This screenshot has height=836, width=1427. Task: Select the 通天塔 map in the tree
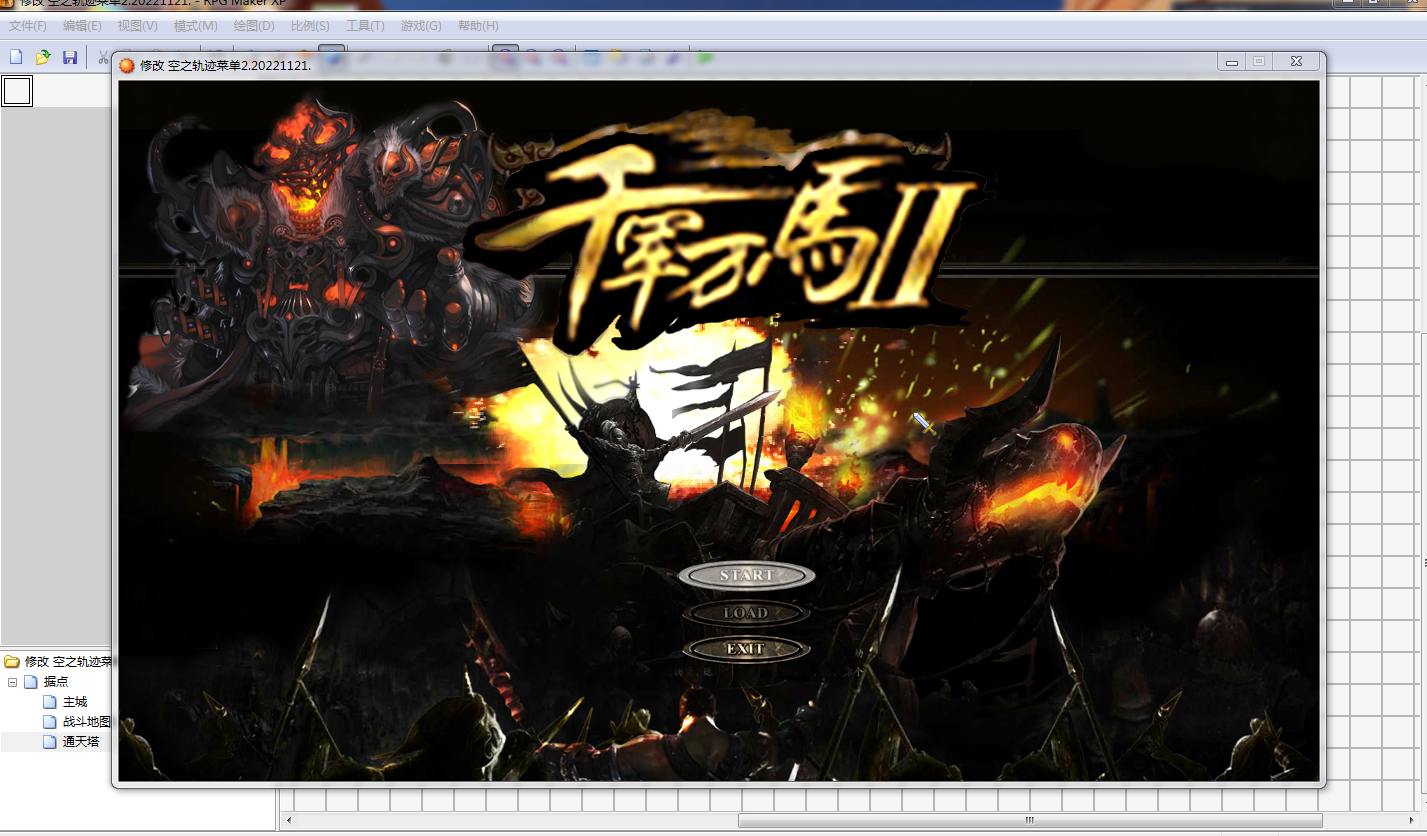tap(71, 742)
